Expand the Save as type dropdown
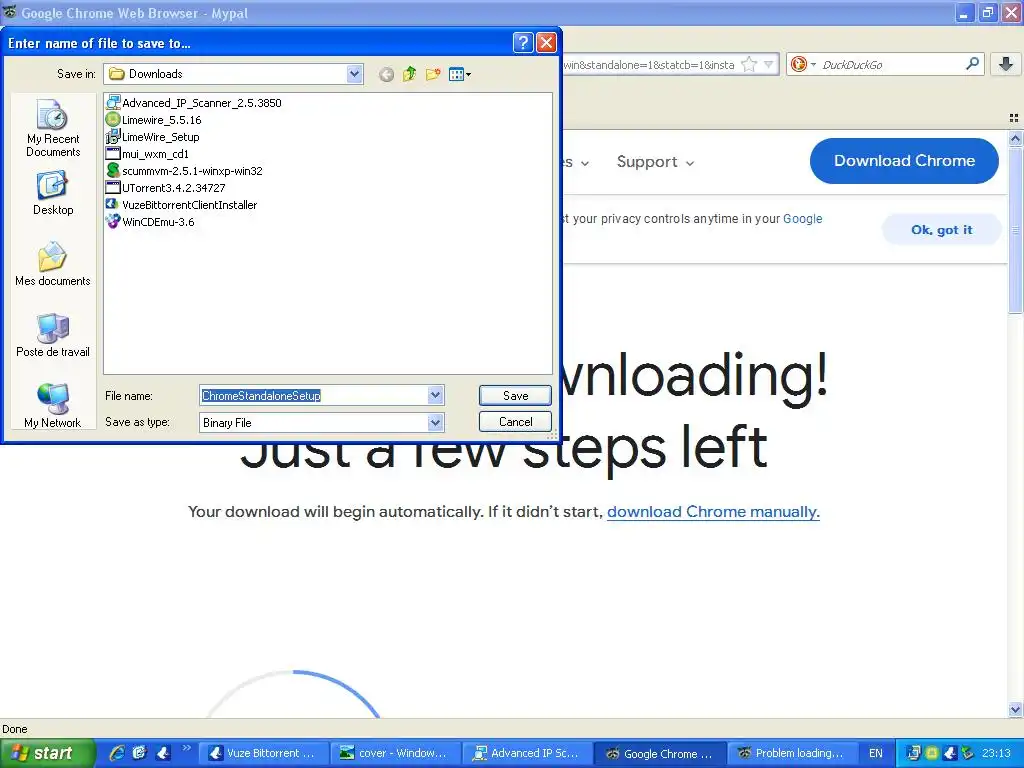This screenshot has height=768, width=1024. (436, 423)
